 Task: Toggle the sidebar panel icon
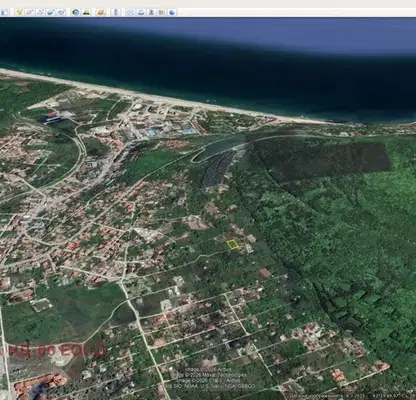[x=4, y=13]
